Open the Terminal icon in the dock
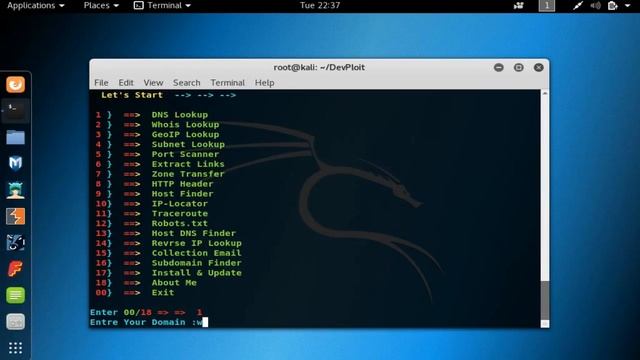 click(x=16, y=111)
